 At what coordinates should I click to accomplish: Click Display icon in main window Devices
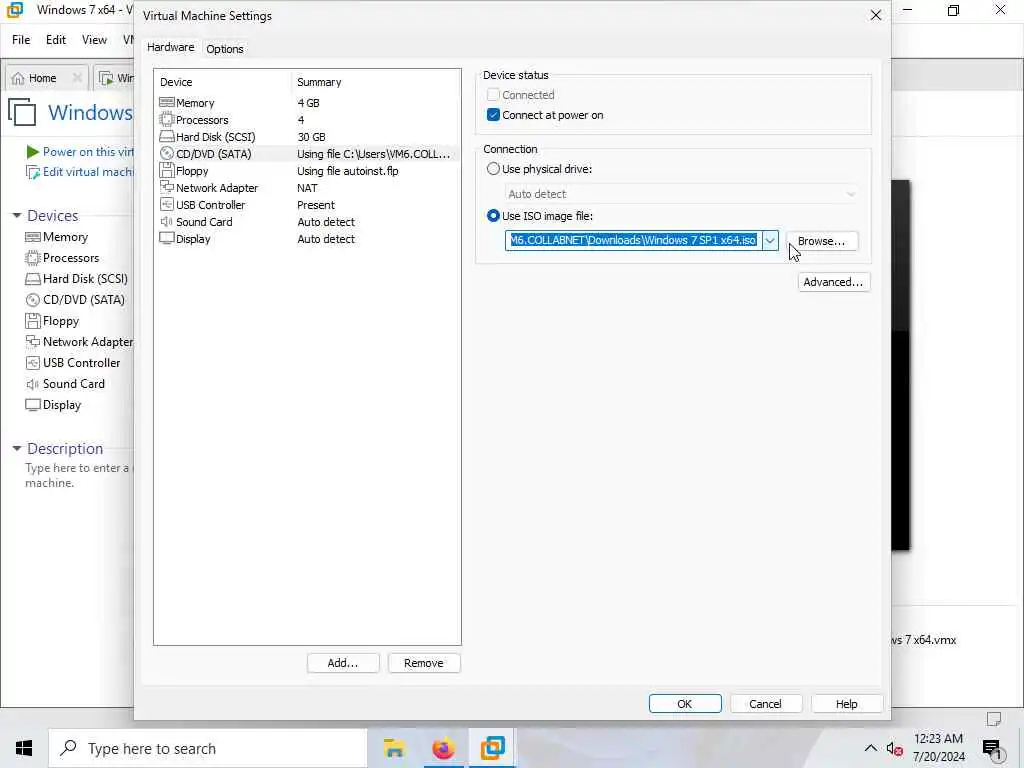click(x=33, y=405)
